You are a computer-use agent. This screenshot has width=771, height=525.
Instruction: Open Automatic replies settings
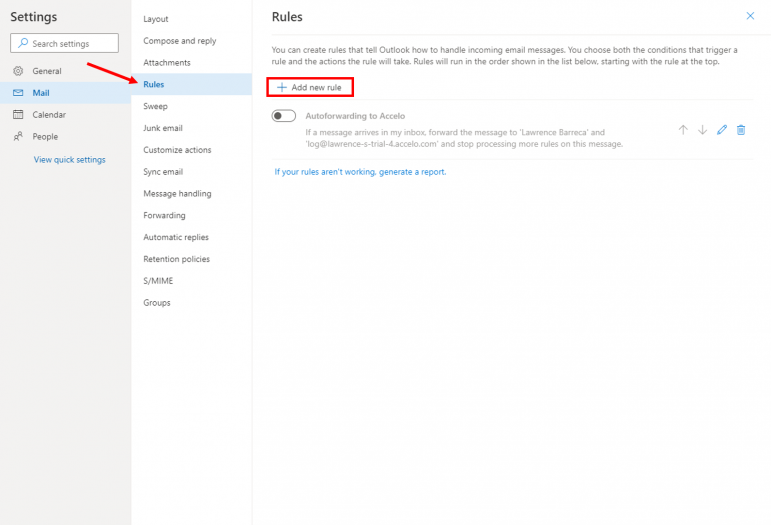pos(176,237)
